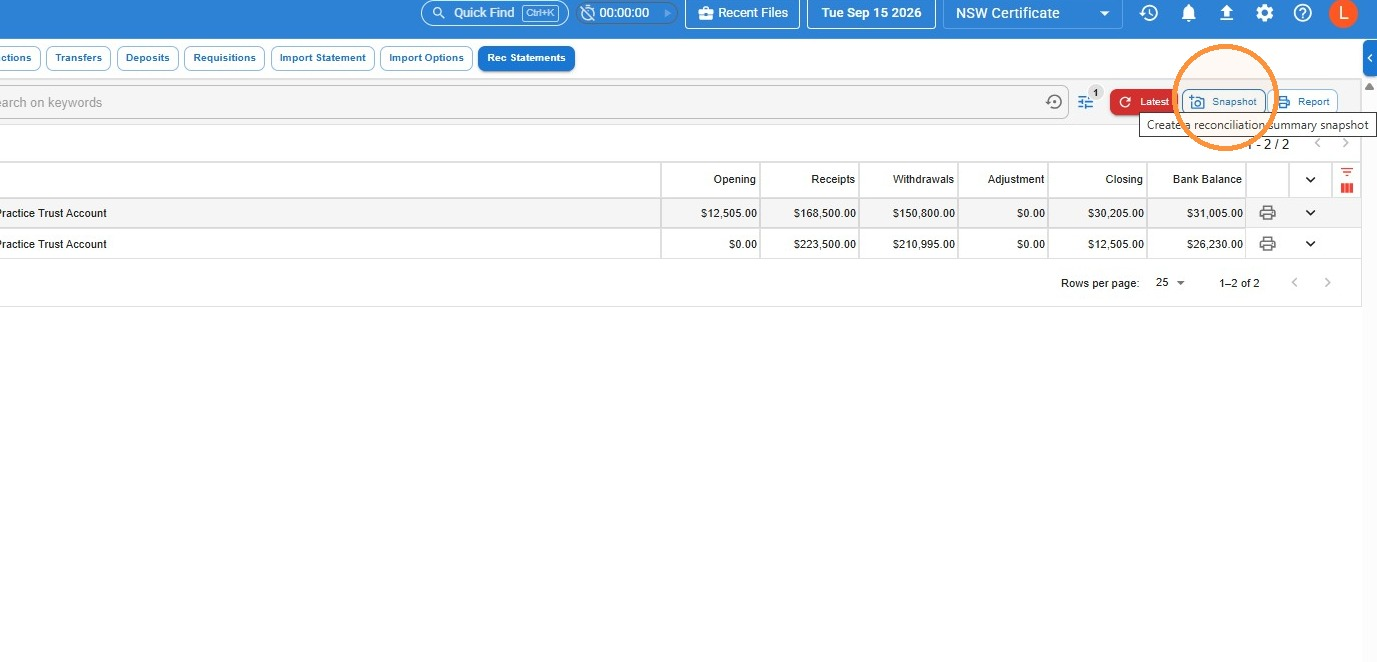Click the $31,005.00 bank balance cell
Screen dimensions: 1377x662
click(x=1197, y=213)
